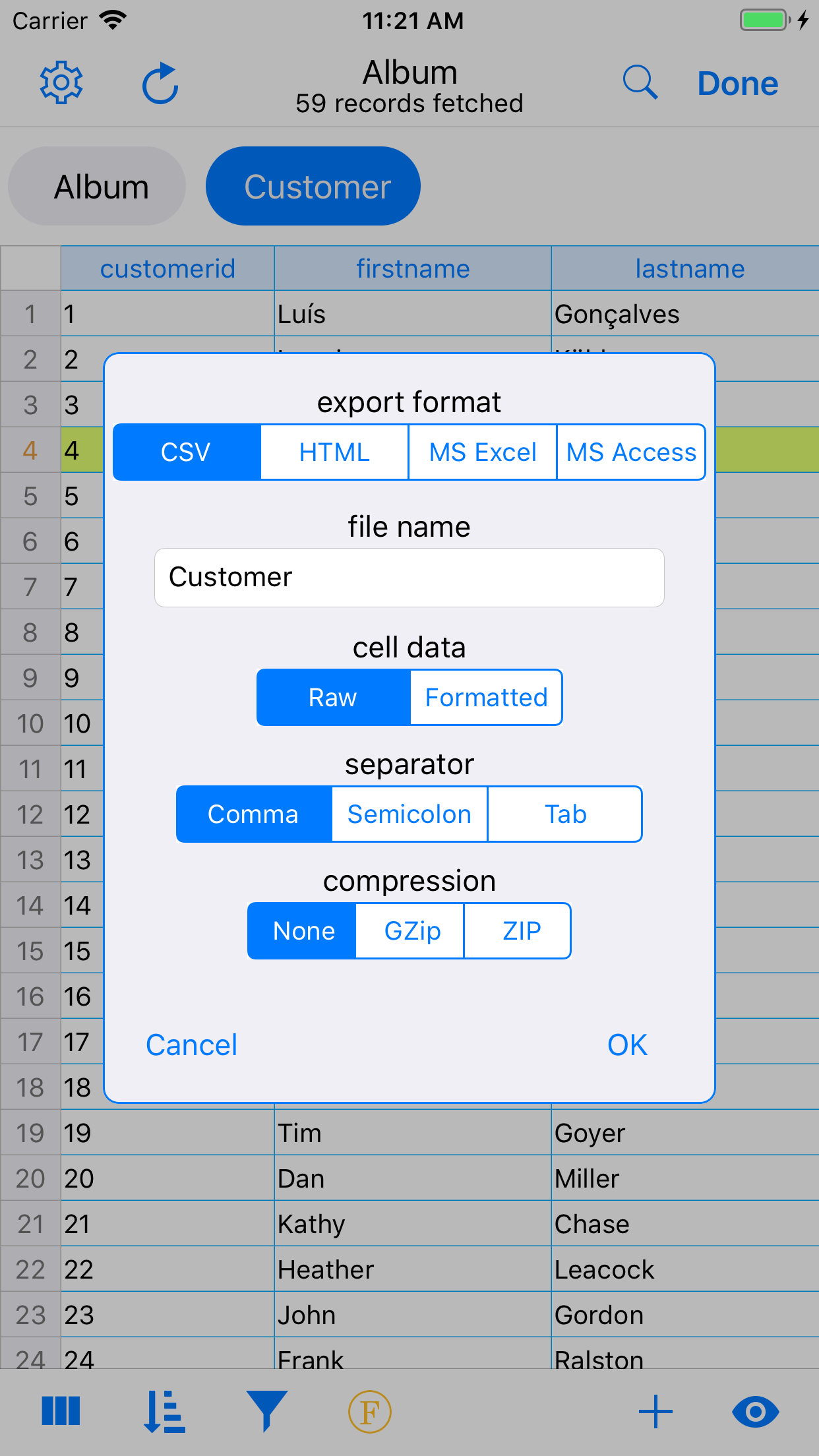Cancel the export dialog

tap(191, 1044)
